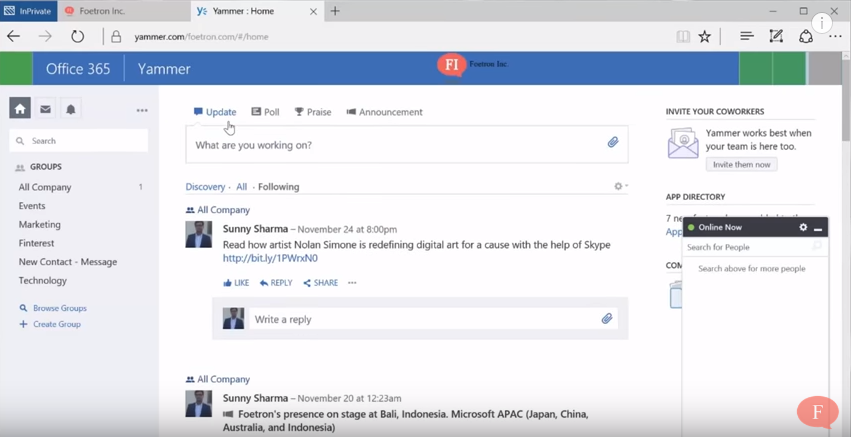Open Sunny Sharma's avatar on November 24 post

[x=199, y=234]
